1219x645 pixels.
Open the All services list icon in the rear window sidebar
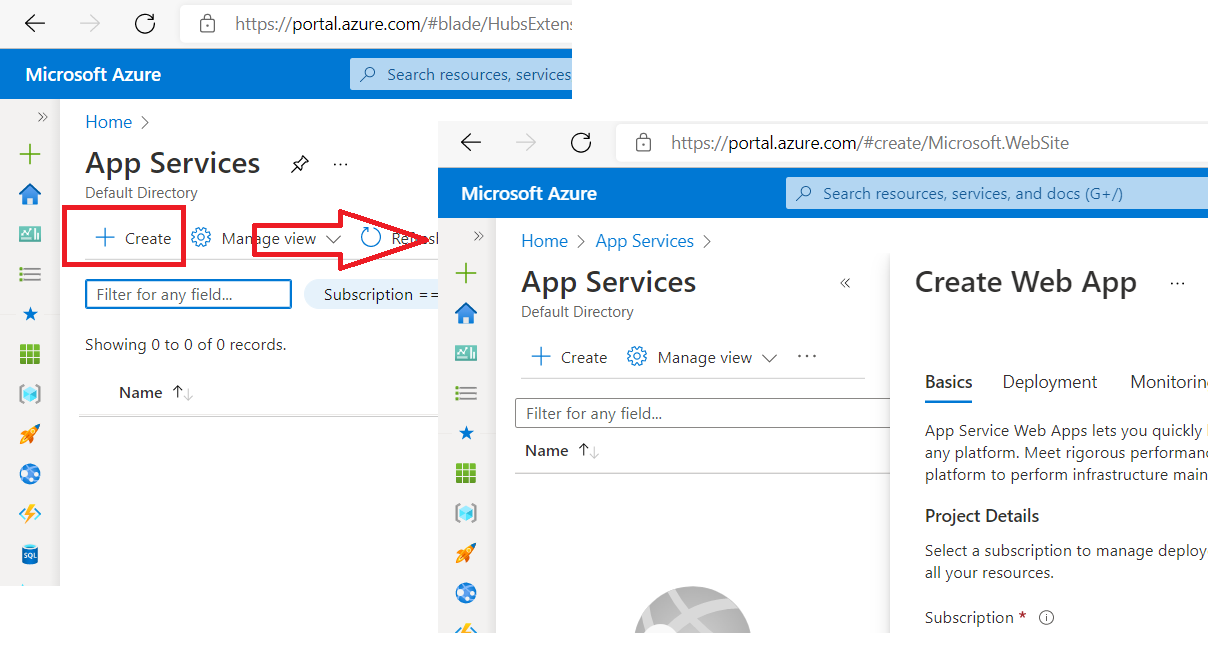(30, 274)
